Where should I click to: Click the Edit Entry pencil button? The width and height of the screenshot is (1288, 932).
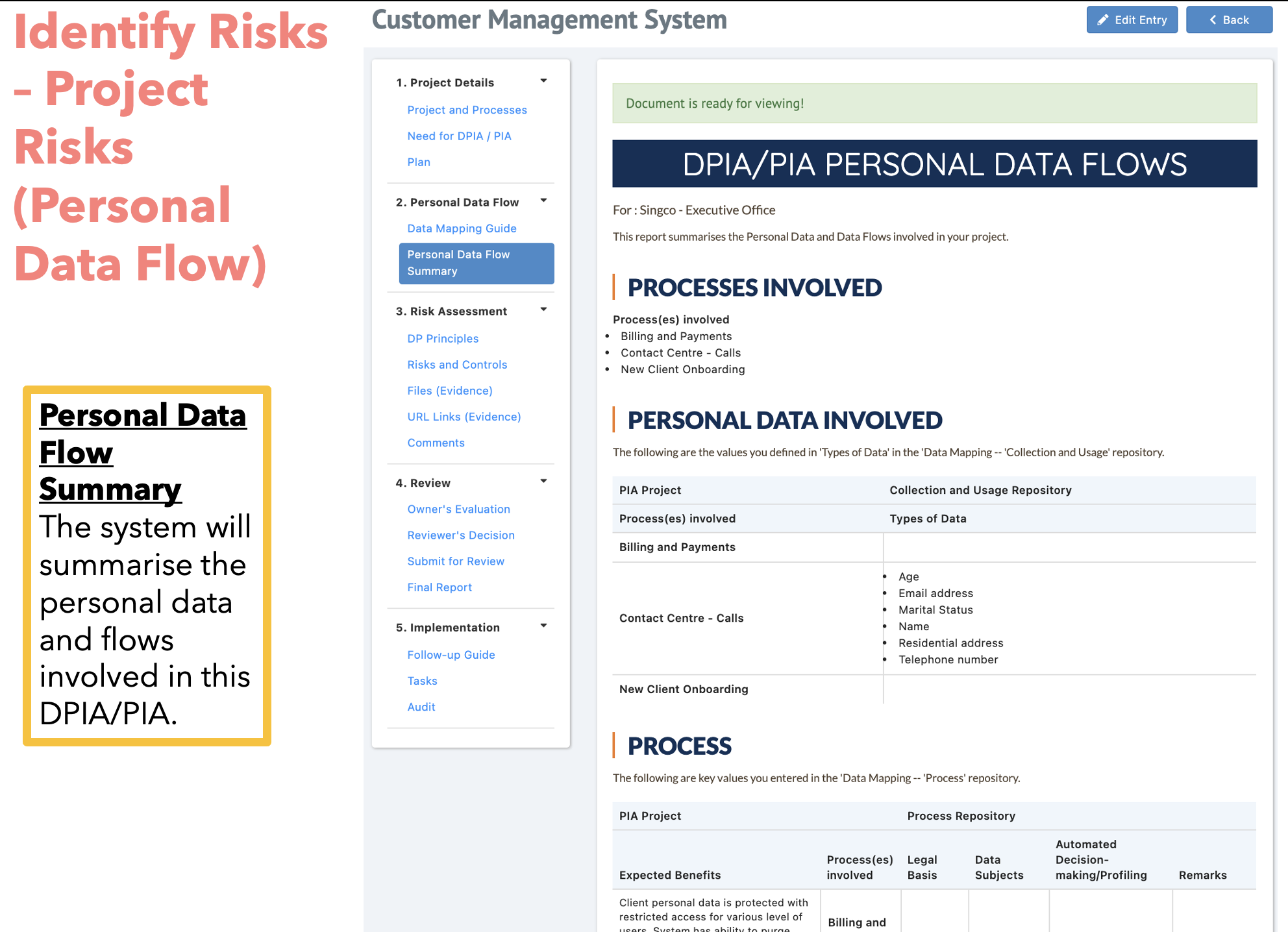1132,20
